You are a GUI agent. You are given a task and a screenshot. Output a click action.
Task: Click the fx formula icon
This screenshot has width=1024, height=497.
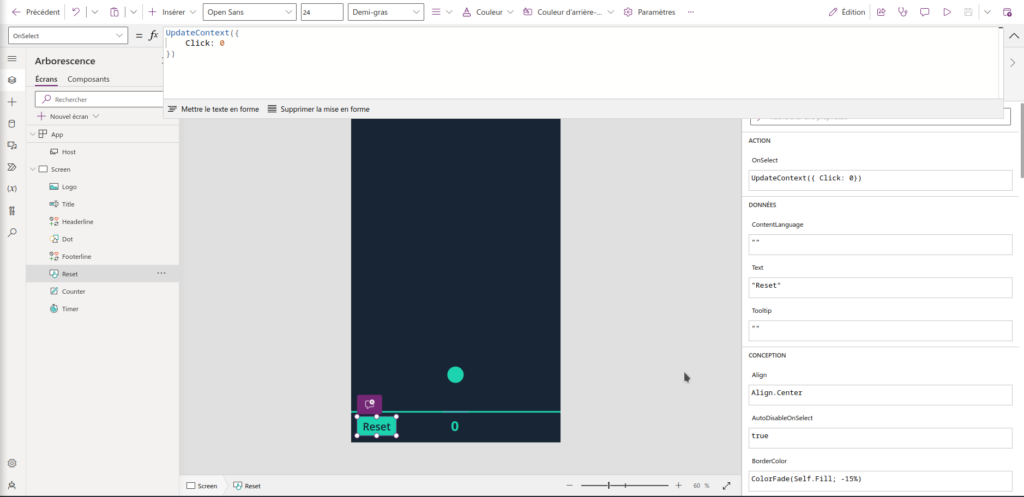153,36
